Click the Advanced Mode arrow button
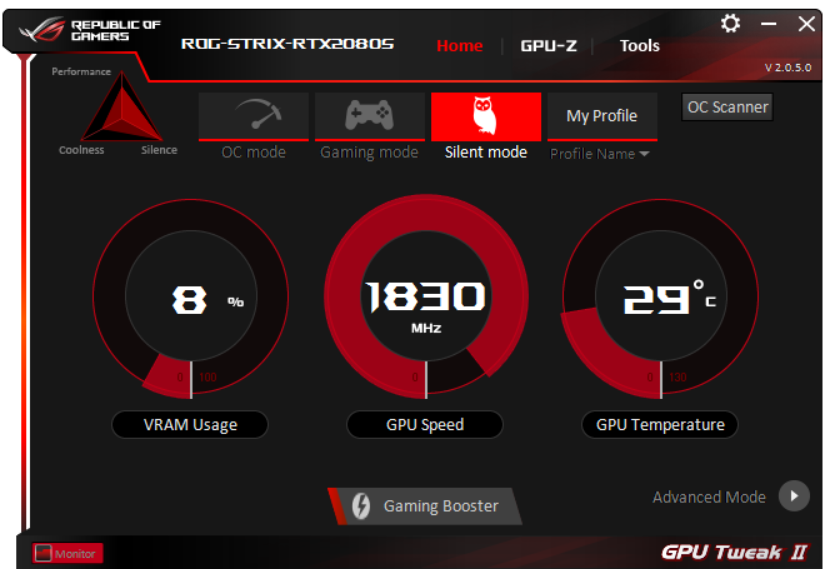This screenshot has width=825, height=569. (794, 496)
